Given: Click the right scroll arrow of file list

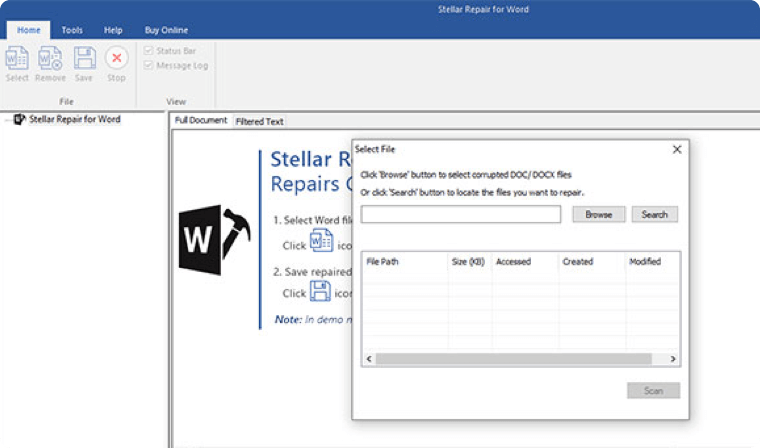Looking at the screenshot, I should (x=673, y=358).
